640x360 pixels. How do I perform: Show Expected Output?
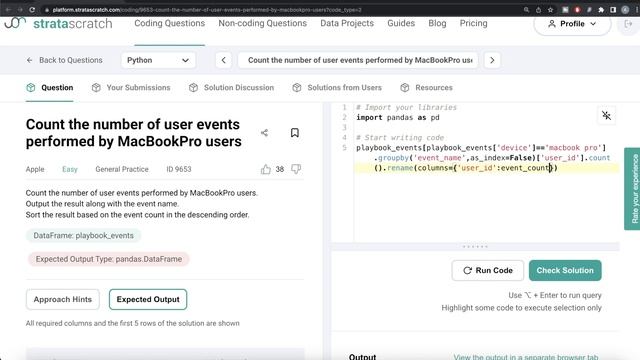[x=148, y=299]
